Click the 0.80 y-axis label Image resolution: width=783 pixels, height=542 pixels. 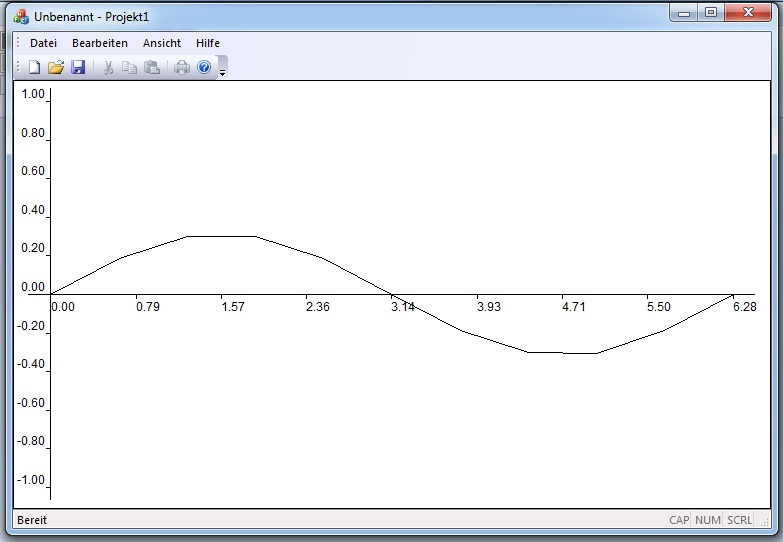coord(33,133)
